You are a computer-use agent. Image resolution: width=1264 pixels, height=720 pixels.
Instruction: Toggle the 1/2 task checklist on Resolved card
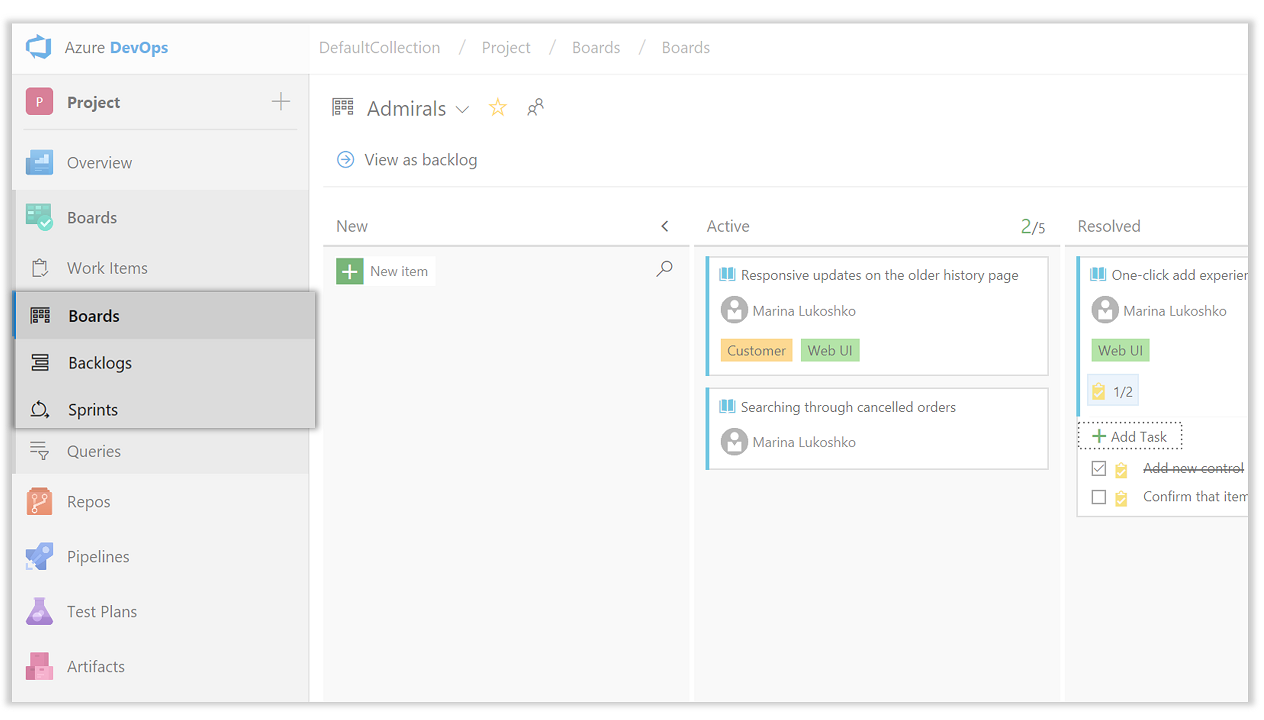click(1112, 392)
